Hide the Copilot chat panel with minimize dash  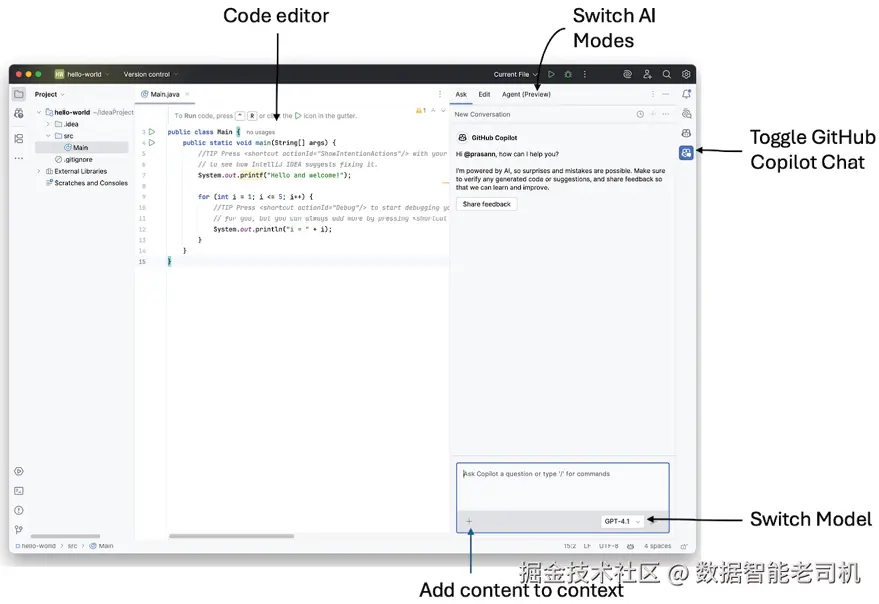tap(665, 94)
